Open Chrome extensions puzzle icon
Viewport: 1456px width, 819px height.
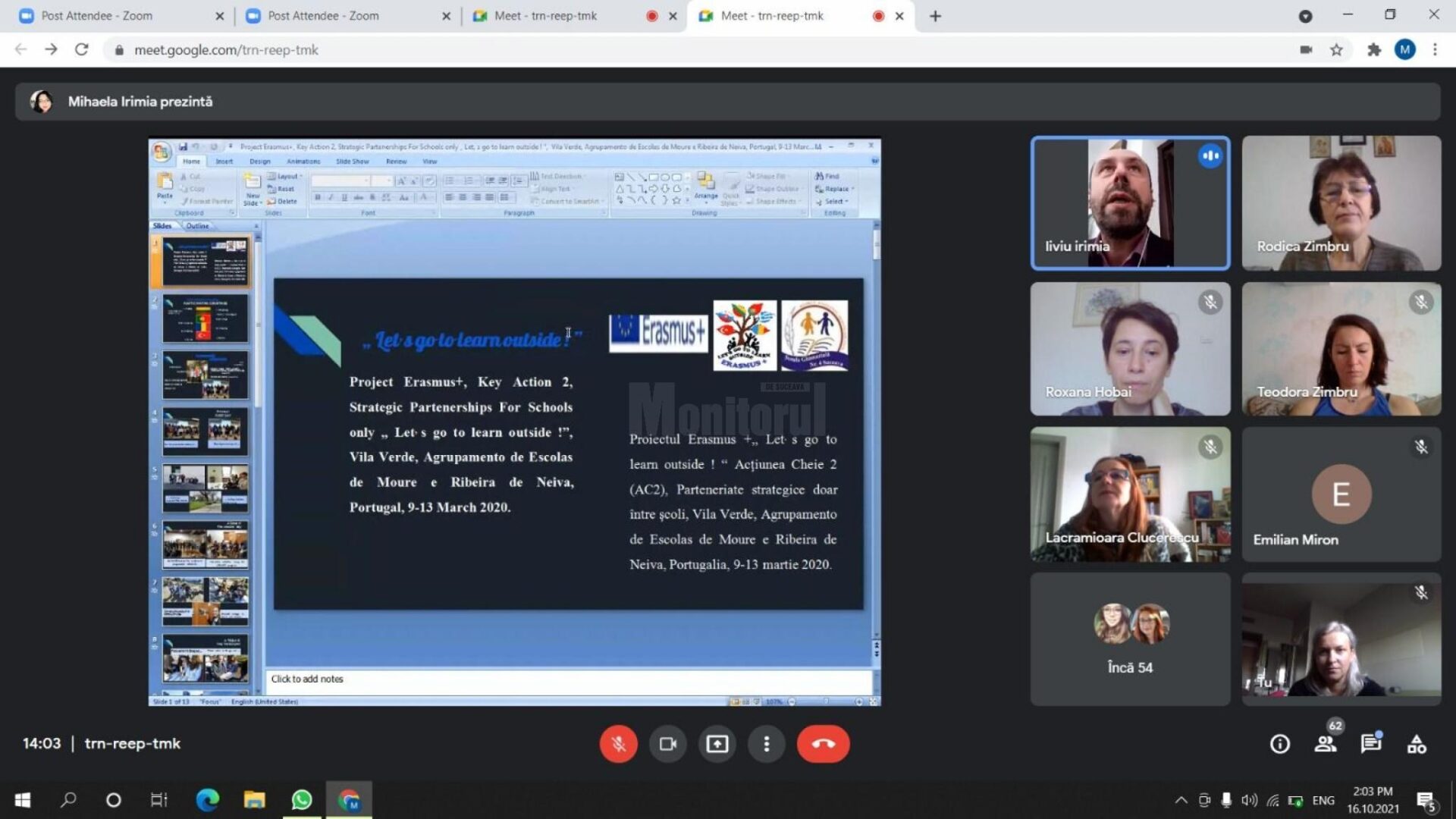(x=1373, y=50)
